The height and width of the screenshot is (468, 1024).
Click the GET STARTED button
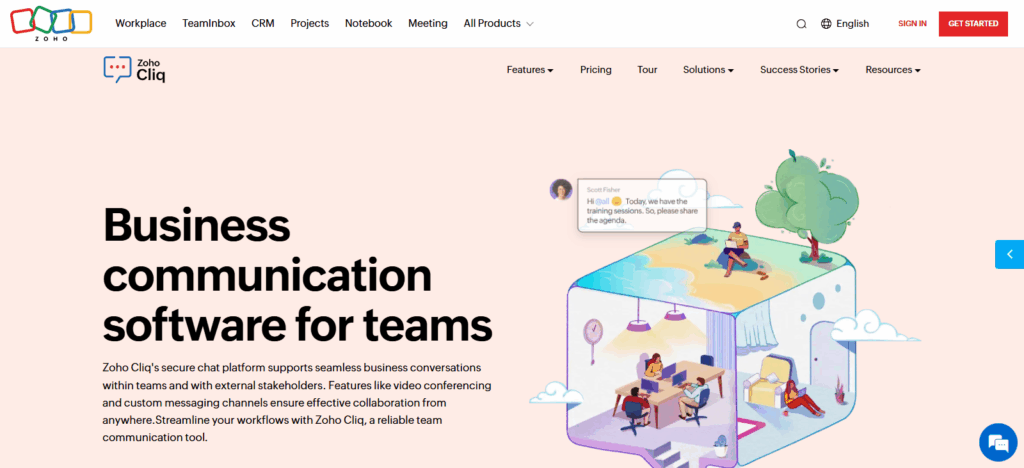(x=972, y=23)
